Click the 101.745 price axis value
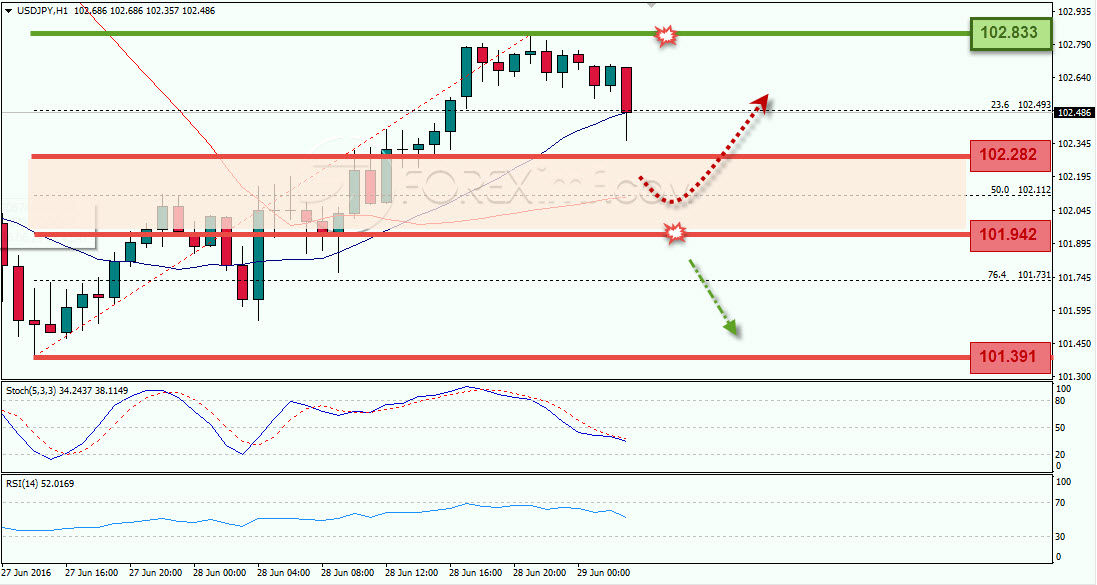1097x585 pixels. coord(1075,277)
